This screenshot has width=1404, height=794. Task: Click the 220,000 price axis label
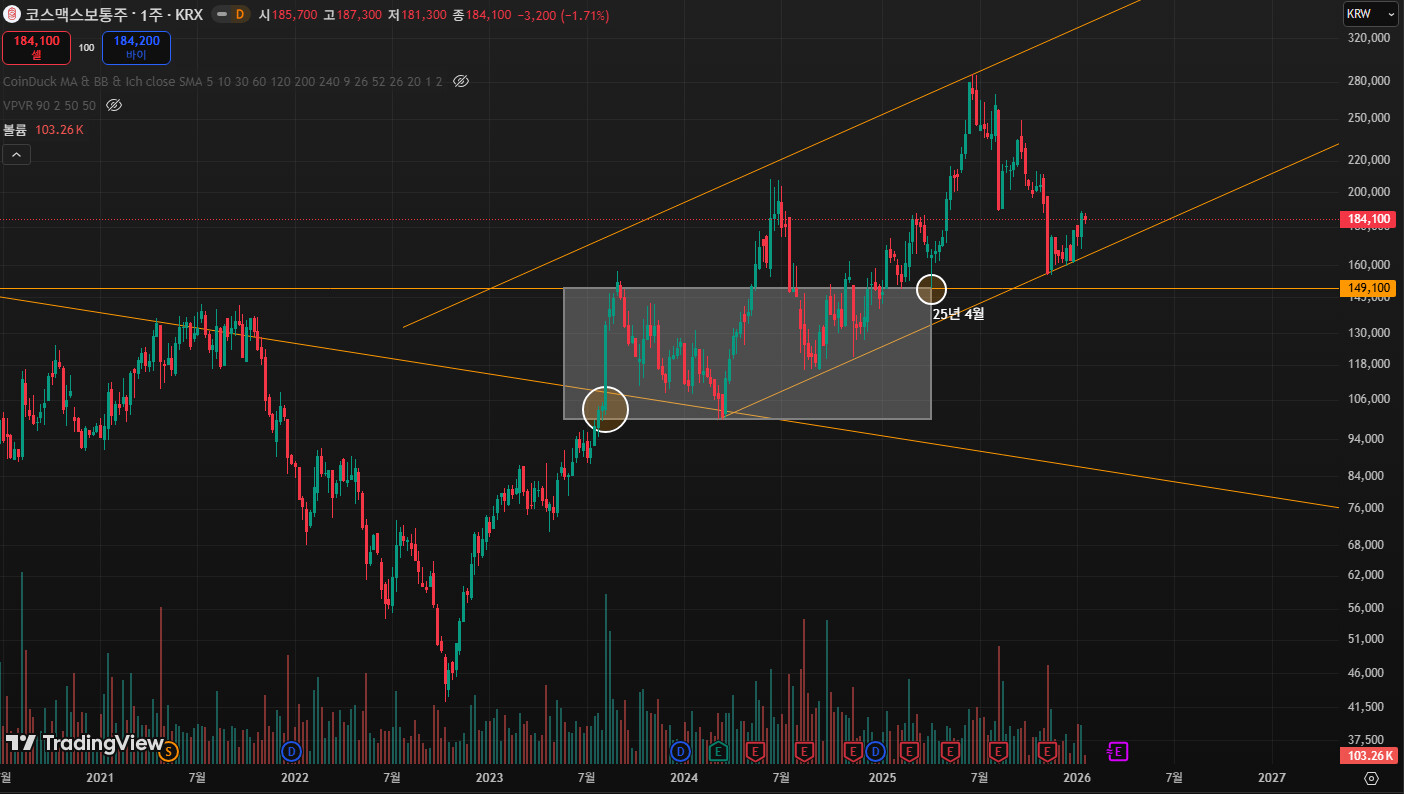point(1369,160)
